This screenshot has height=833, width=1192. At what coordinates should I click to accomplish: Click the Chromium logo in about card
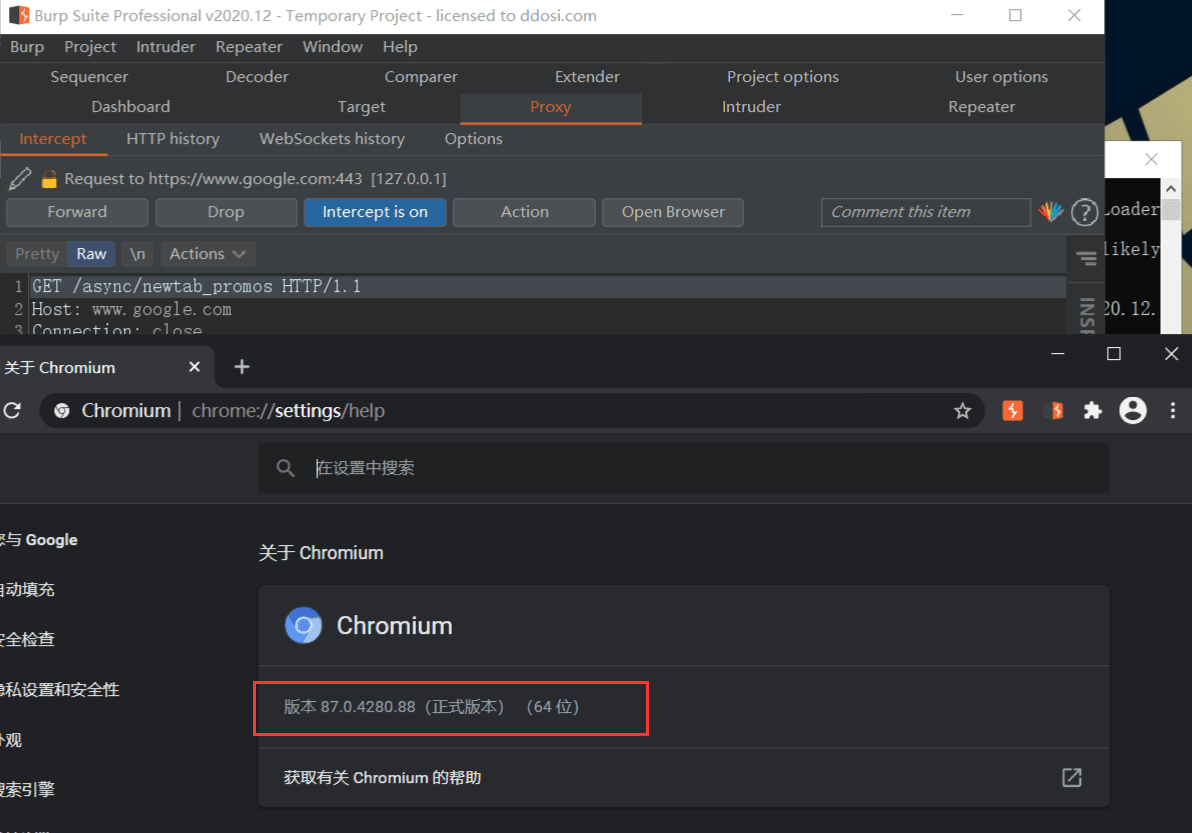click(x=303, y=626)
